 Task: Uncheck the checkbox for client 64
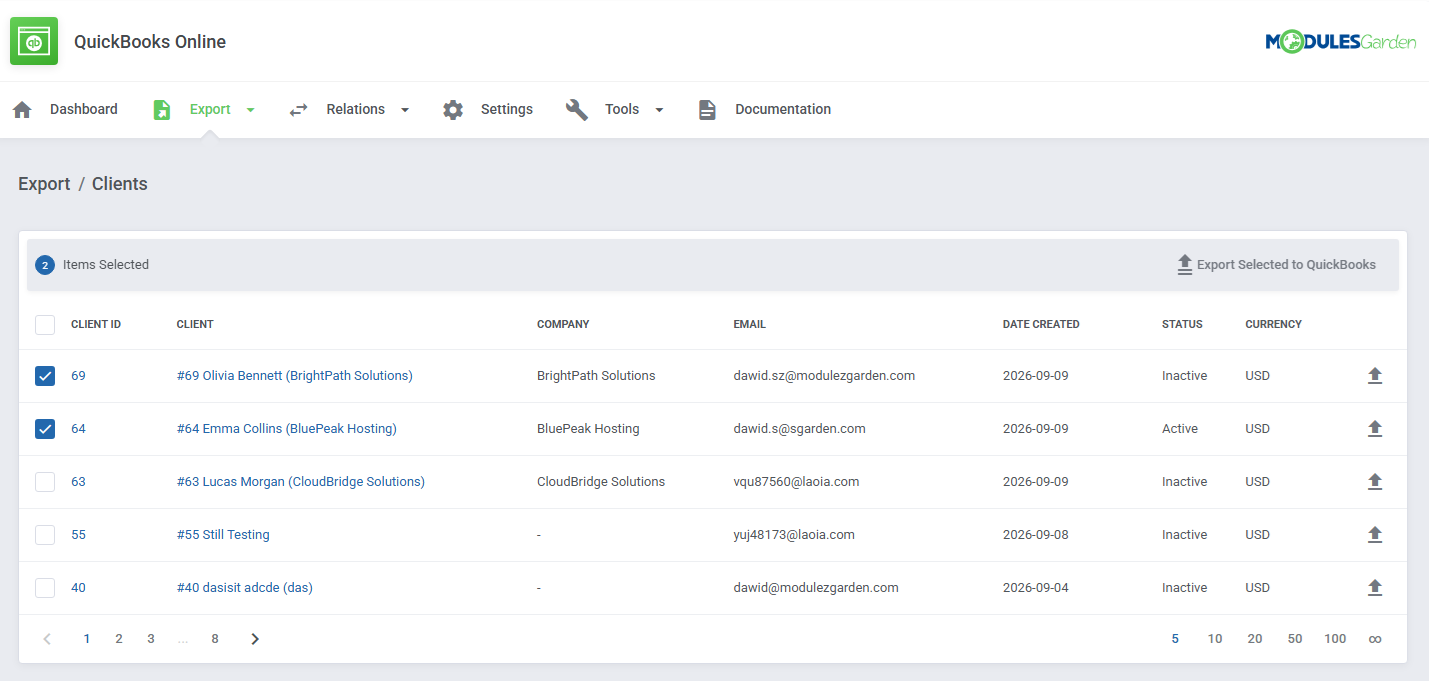[45, 429]
